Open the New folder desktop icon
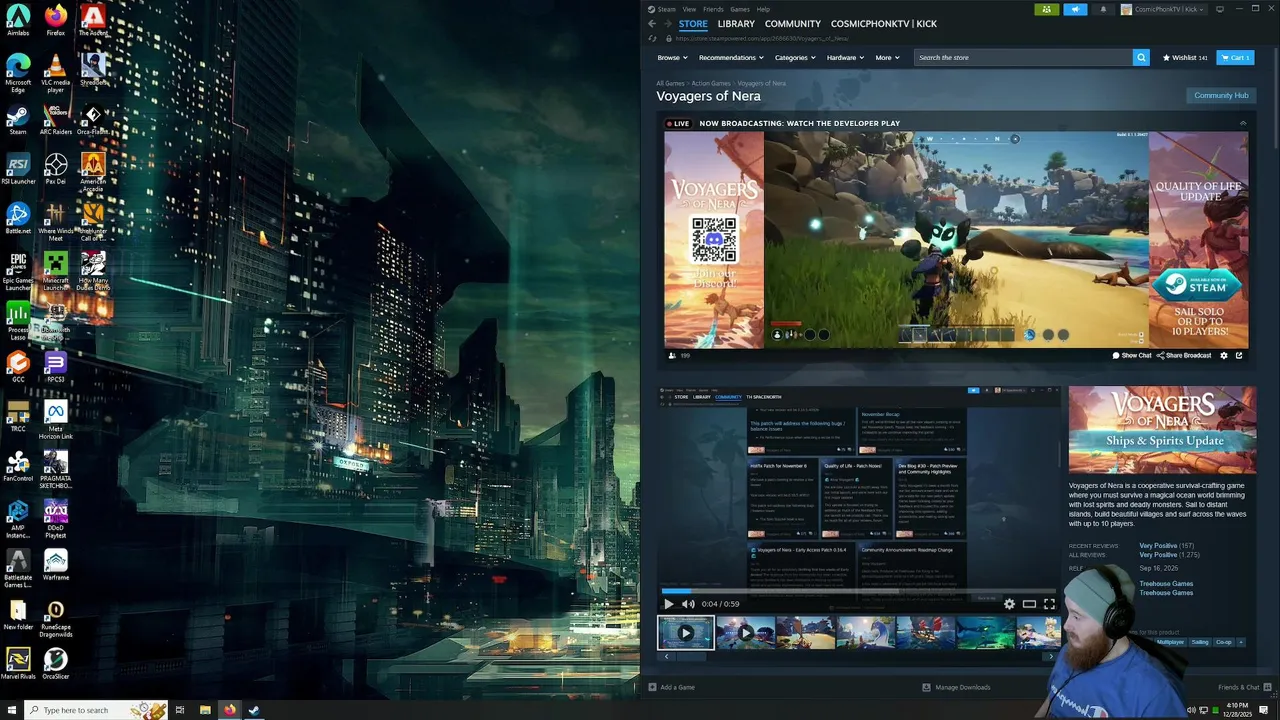Viewport: 1280px width, 720px height. point(18,614)
